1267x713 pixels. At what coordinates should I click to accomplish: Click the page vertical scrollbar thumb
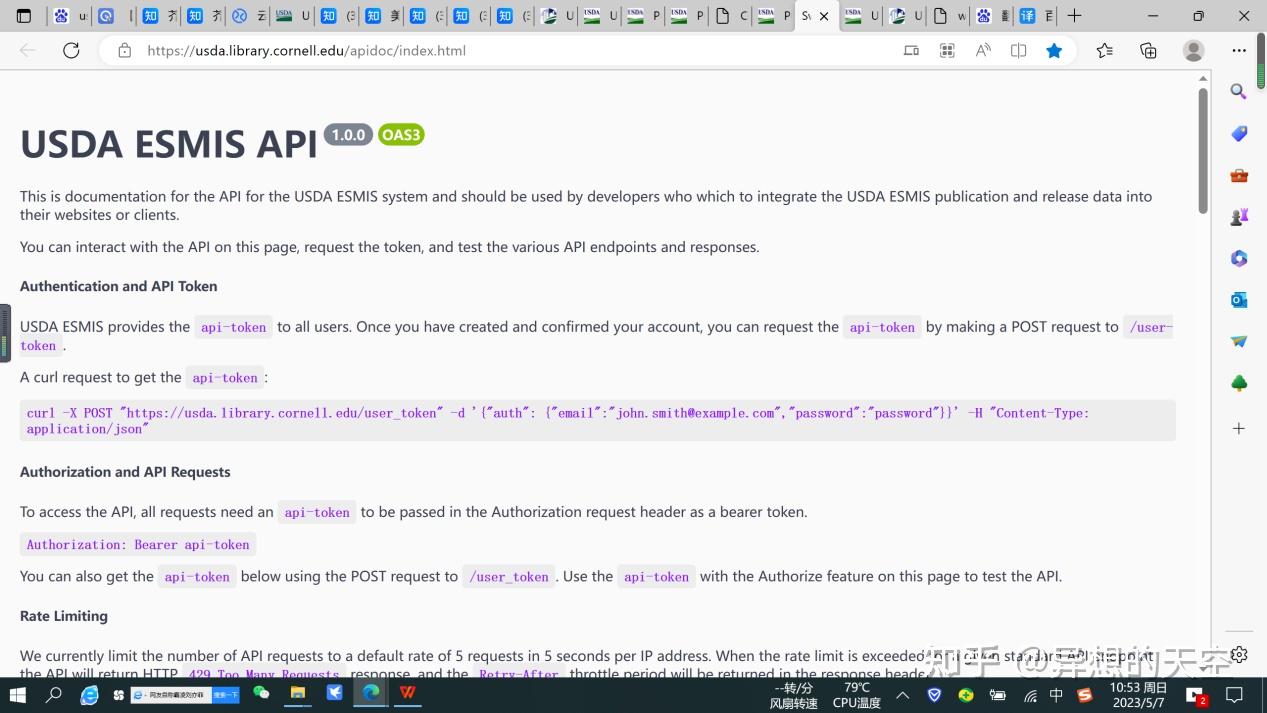pyautogui.click(x=1203, y=151)
